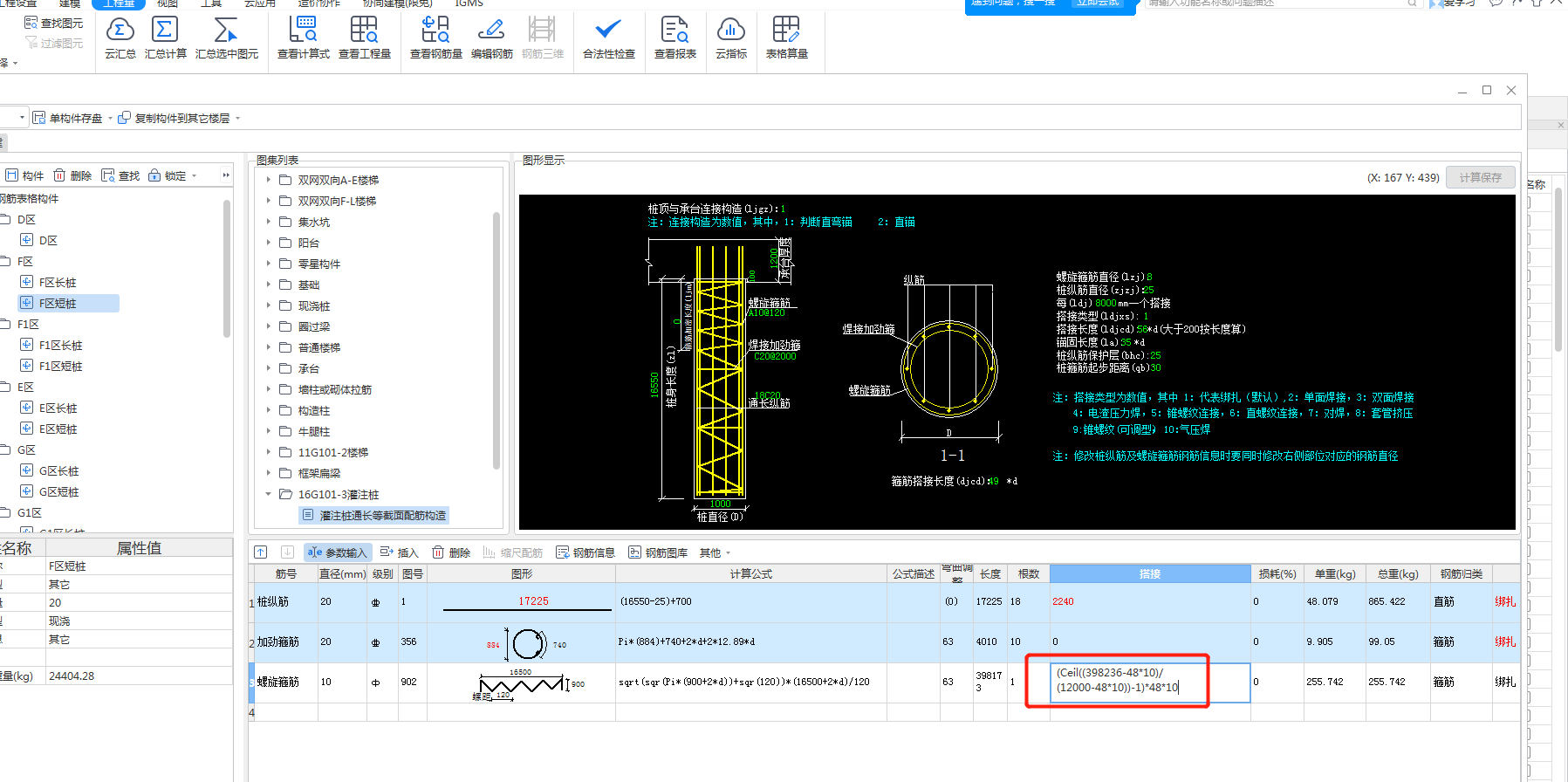1568x782 pixels.
Task: Select FE短桩 in the component tree
Action: pyautogui.click(x=58, y=304)
